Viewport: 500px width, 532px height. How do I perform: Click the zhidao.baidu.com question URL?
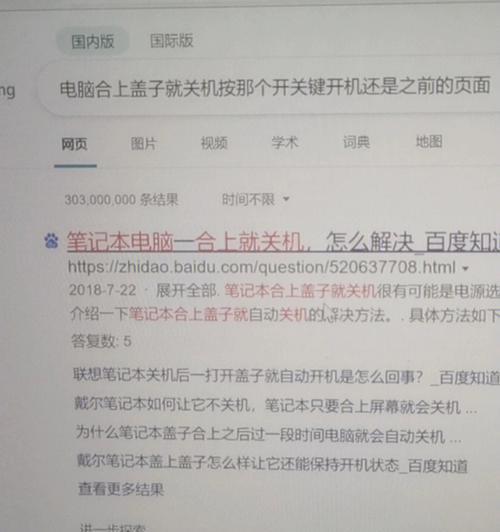(x=262, y=268)
